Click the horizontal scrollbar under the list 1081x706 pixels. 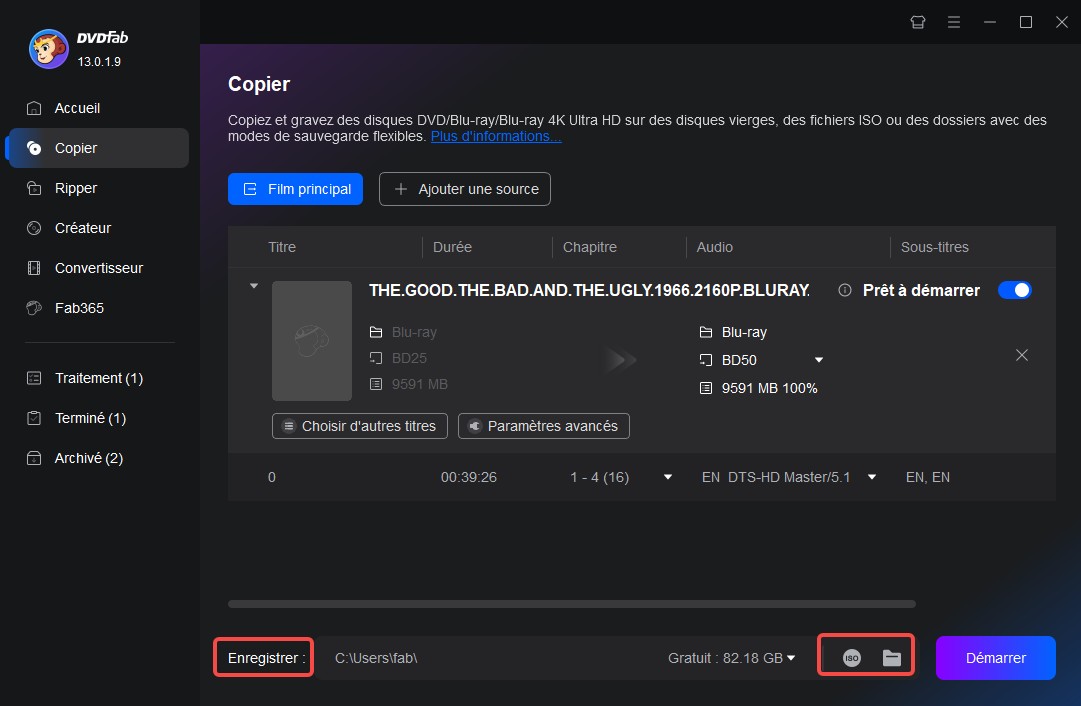pos(572,604)
